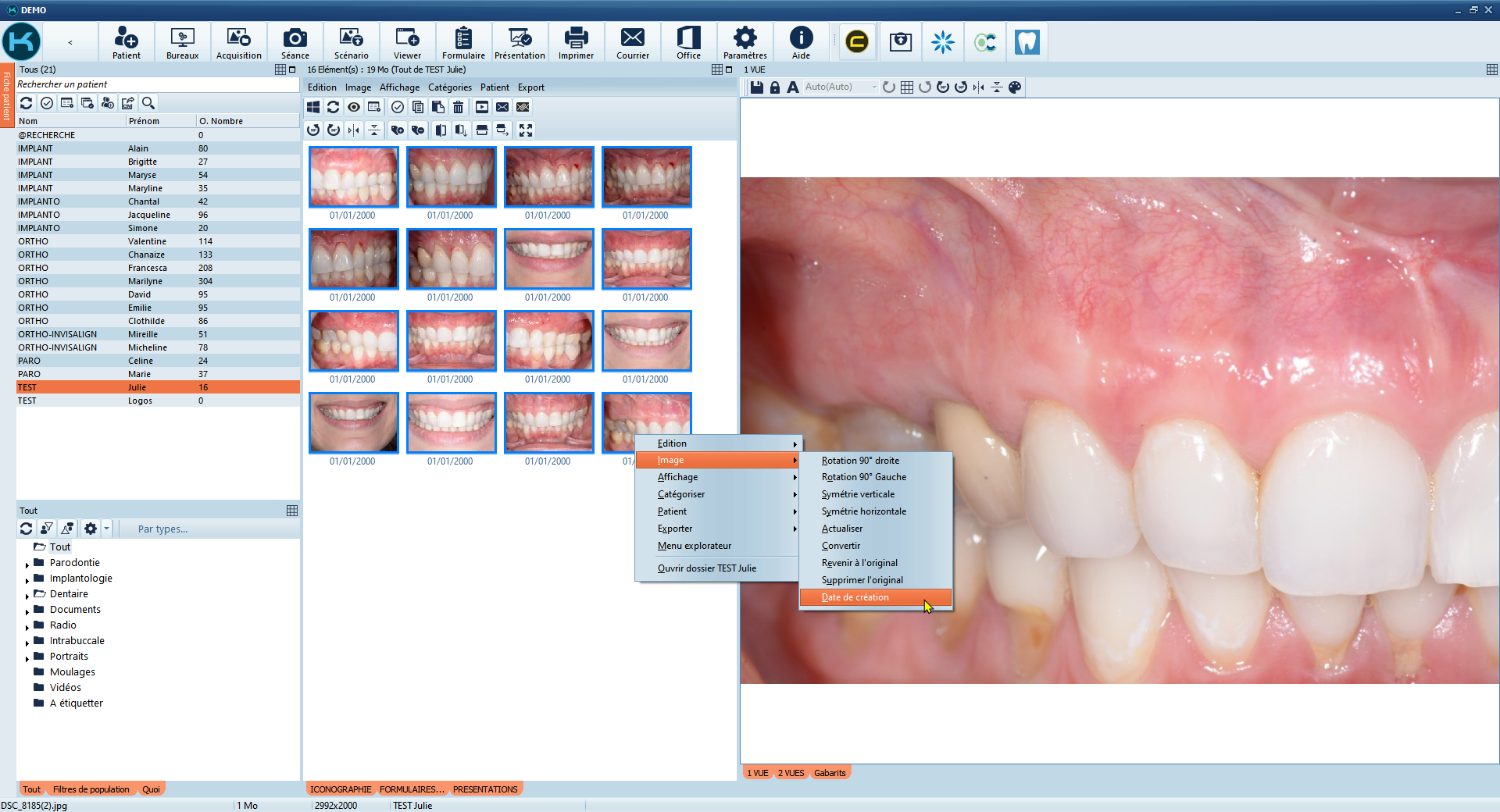Toggle the padlock lock icon in the viewer toolbar
The image size is (1500, 812).
point(775,87)
